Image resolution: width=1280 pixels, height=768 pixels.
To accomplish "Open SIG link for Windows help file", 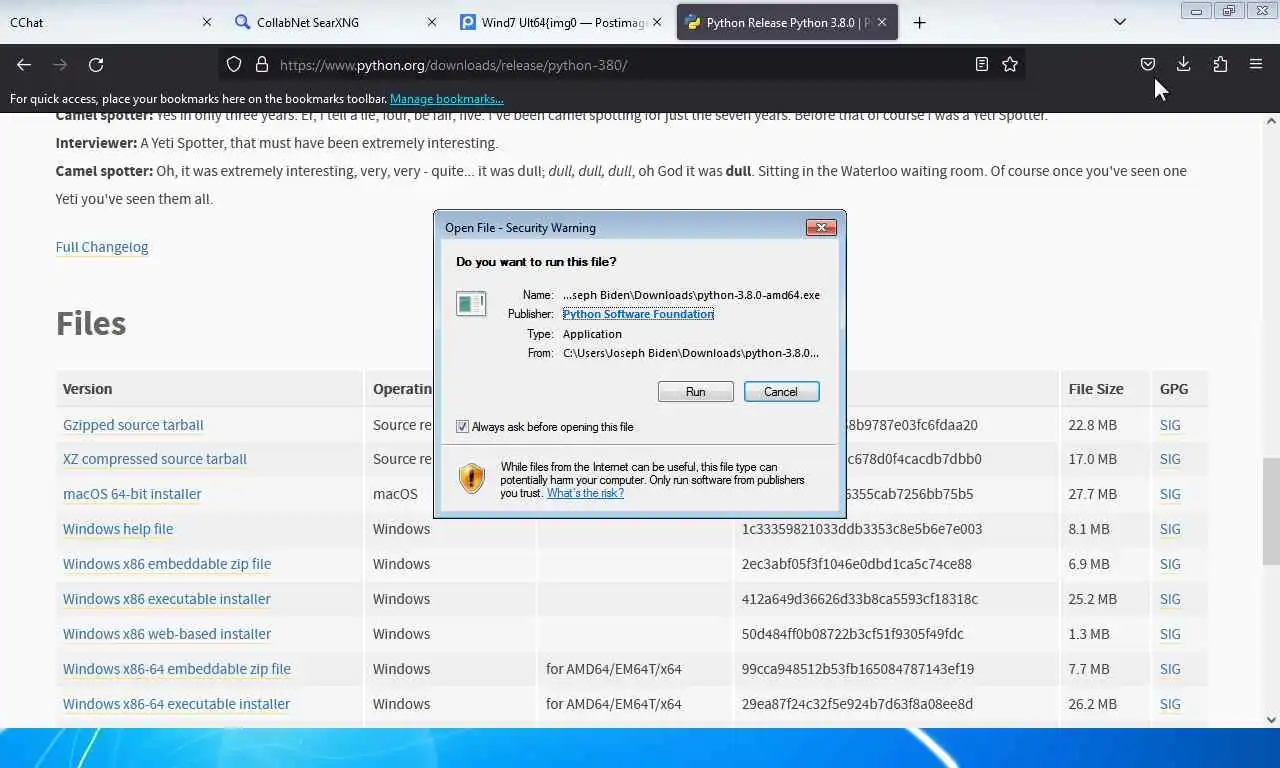I will tap(1170, 529).
